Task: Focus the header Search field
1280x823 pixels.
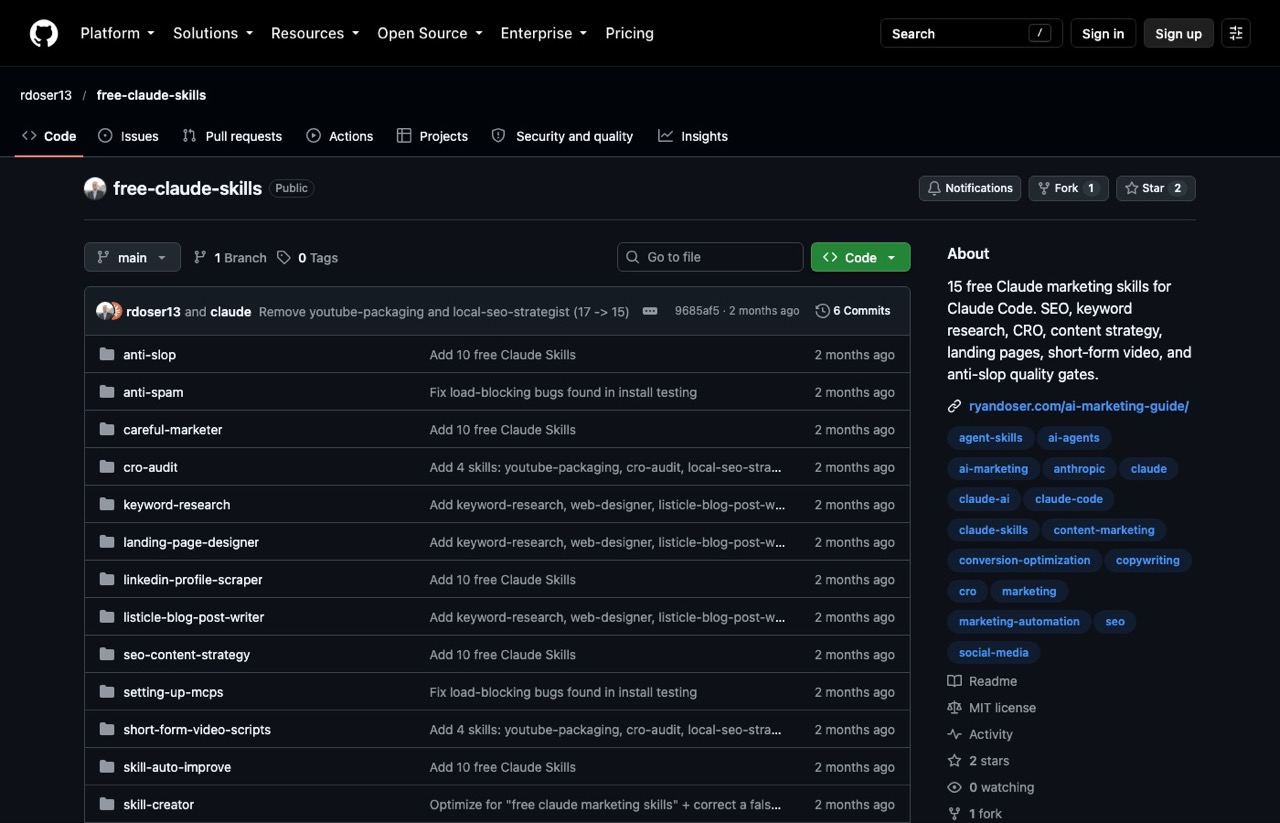Action: (970, 33)
